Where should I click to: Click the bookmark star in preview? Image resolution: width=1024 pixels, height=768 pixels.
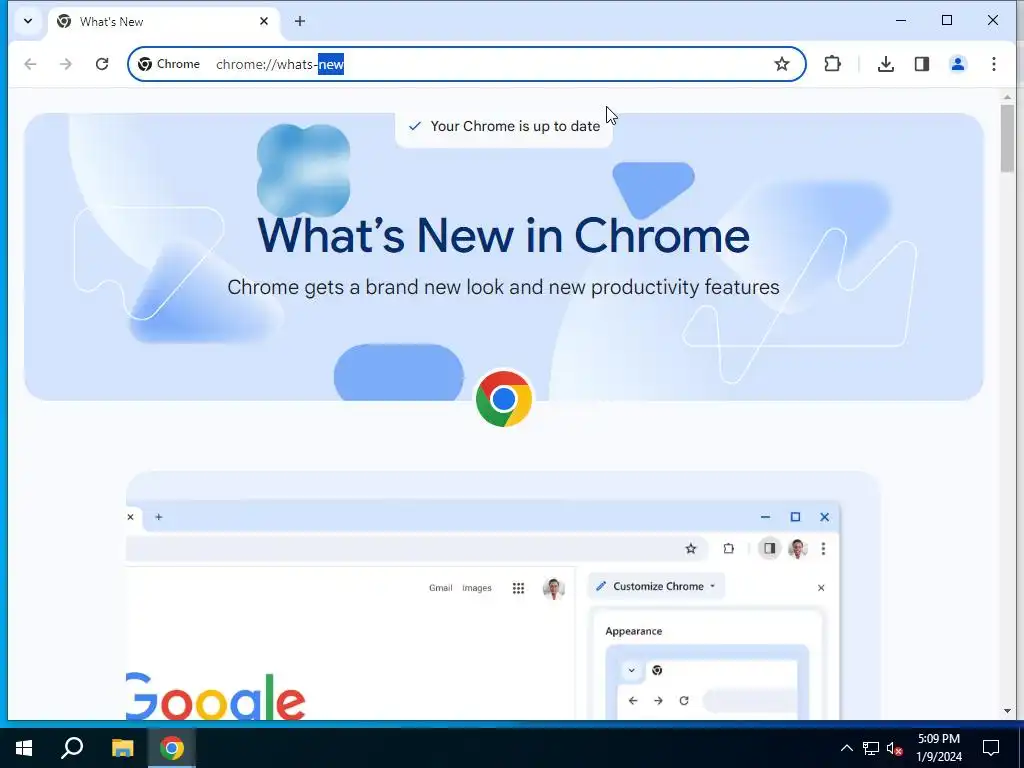[x=691, y=549]
